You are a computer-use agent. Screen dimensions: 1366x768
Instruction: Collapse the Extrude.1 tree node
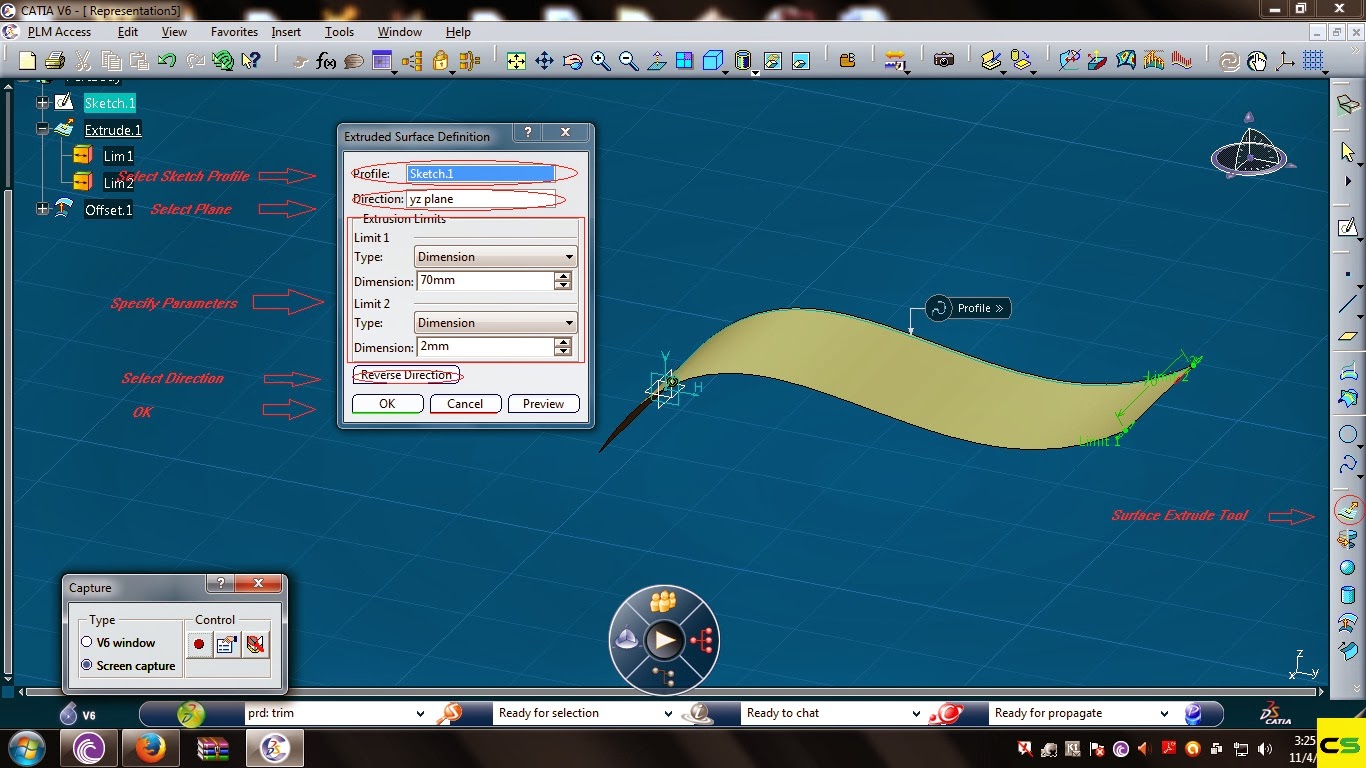(42, 129)
